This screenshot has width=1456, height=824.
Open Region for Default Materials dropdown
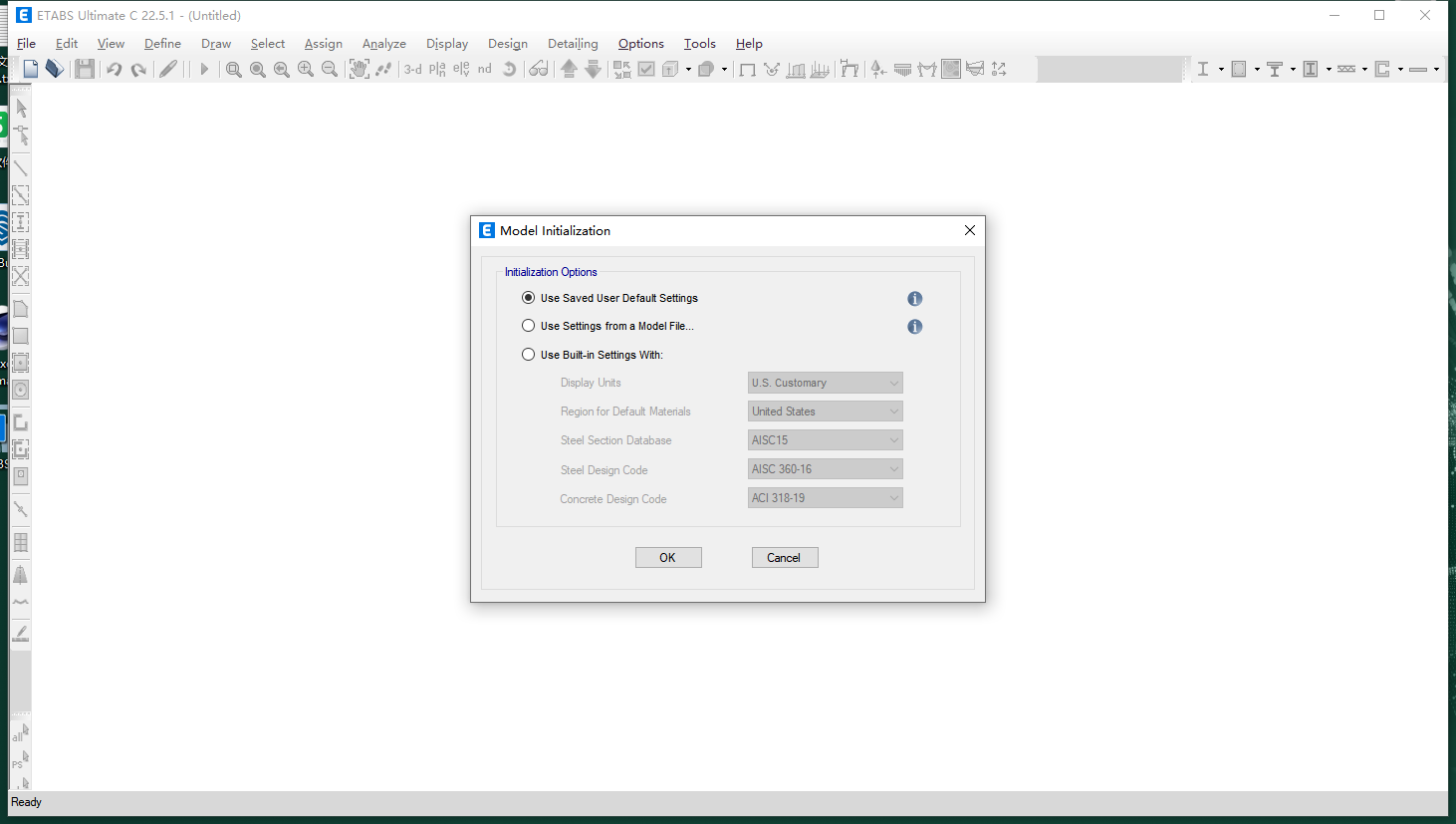(x=826, y=412)
